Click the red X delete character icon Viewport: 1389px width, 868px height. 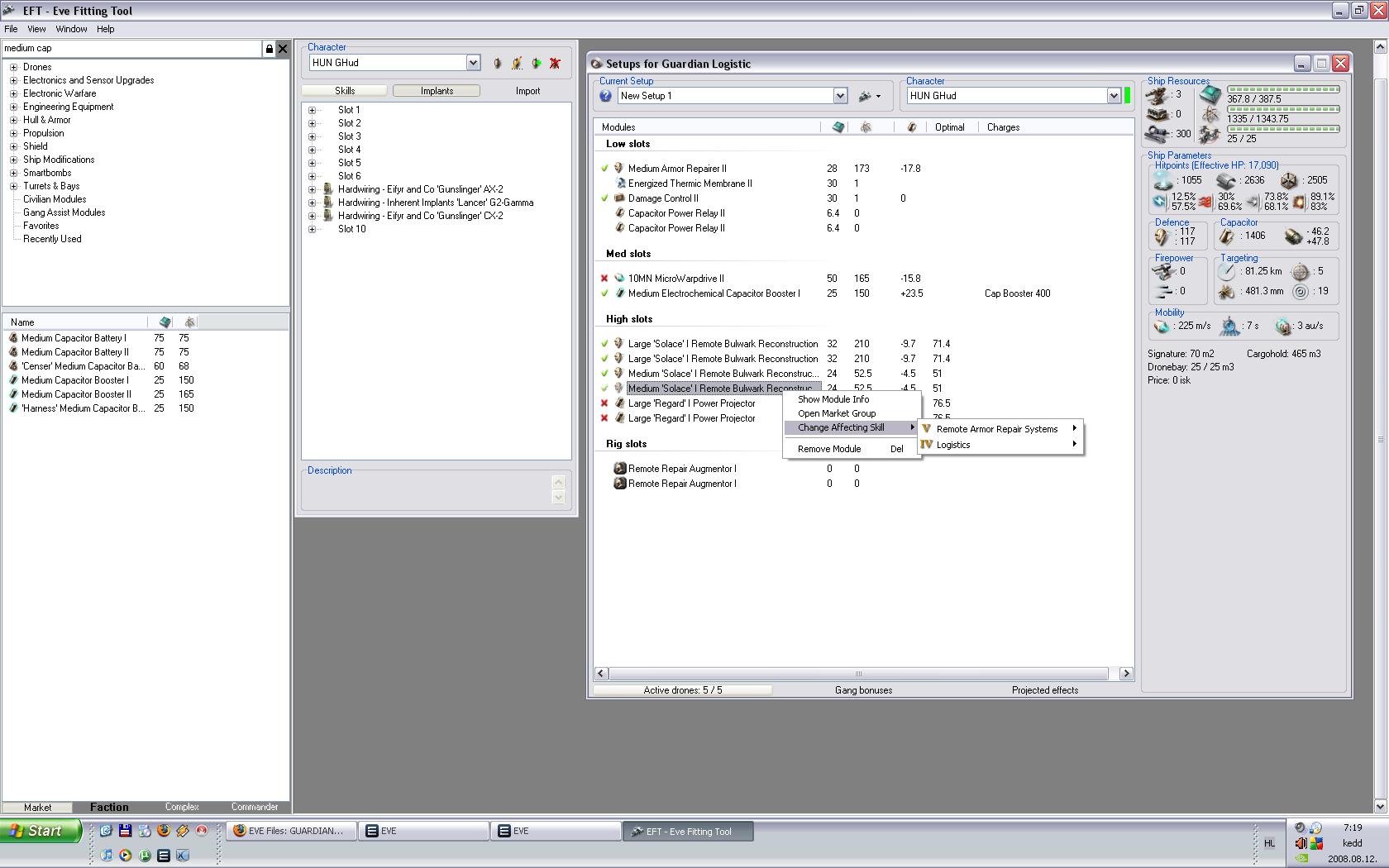[x=555, y=63]
